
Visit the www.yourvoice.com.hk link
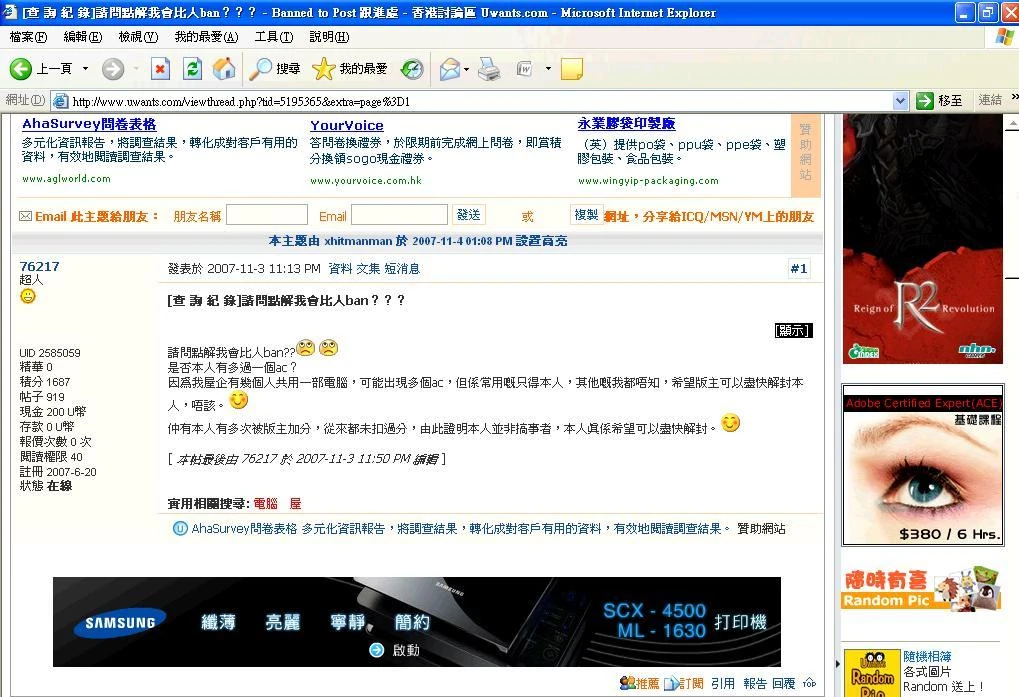click(366, 181)
